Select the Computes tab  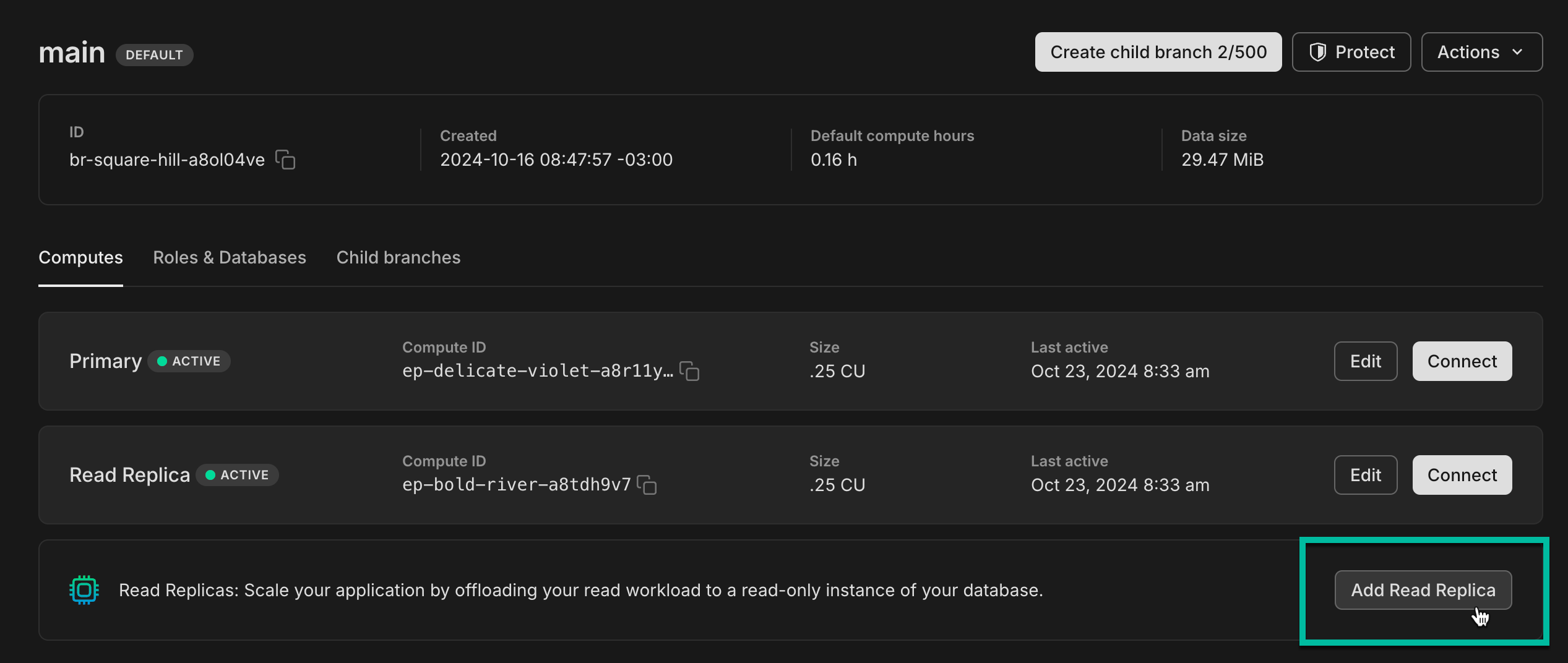[80, 257]
